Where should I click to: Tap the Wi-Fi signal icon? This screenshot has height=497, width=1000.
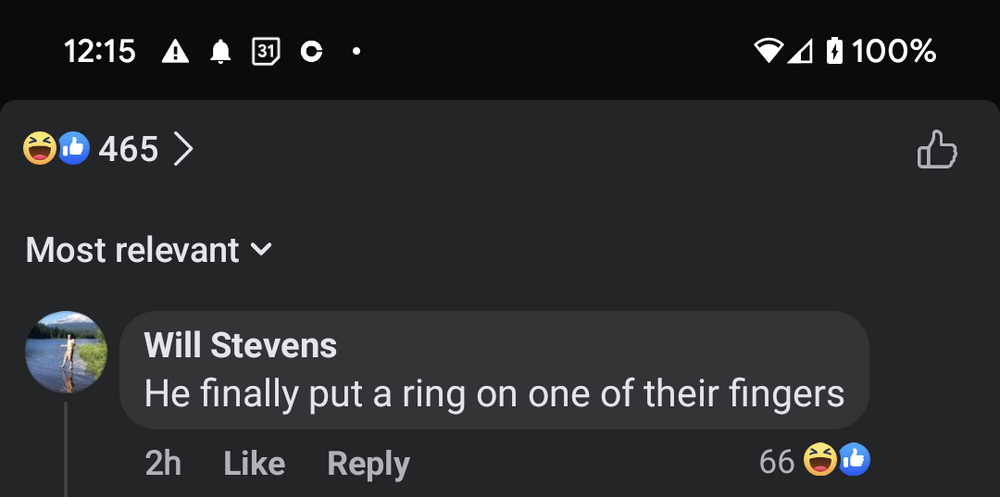pyautogui.click(x=768, y=51)
